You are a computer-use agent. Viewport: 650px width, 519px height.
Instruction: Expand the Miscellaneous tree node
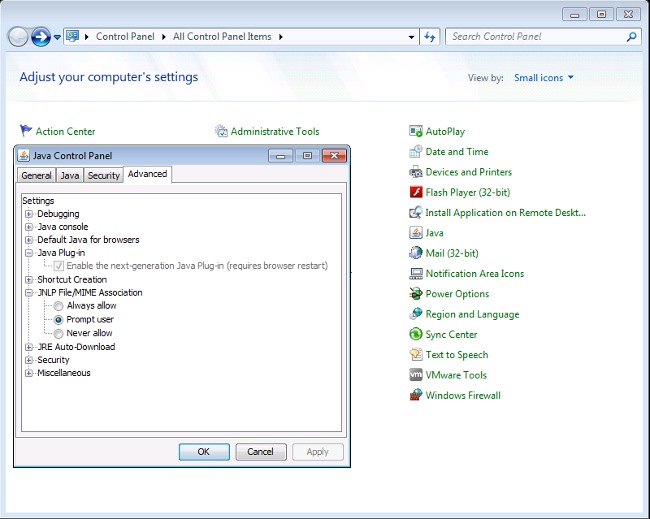coord(29,373)
